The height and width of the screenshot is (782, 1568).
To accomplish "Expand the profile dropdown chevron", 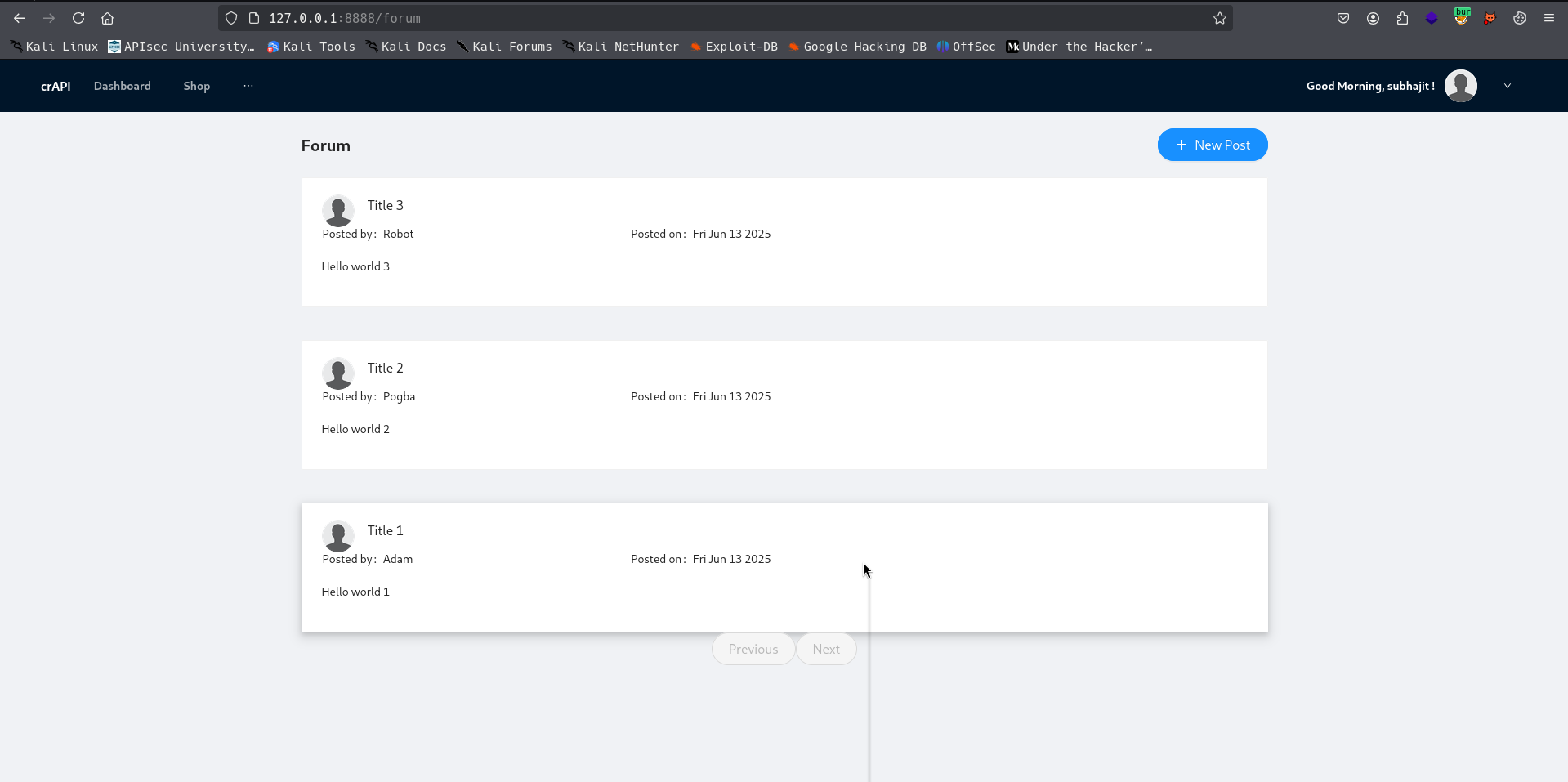I will tap(1508, 86).
